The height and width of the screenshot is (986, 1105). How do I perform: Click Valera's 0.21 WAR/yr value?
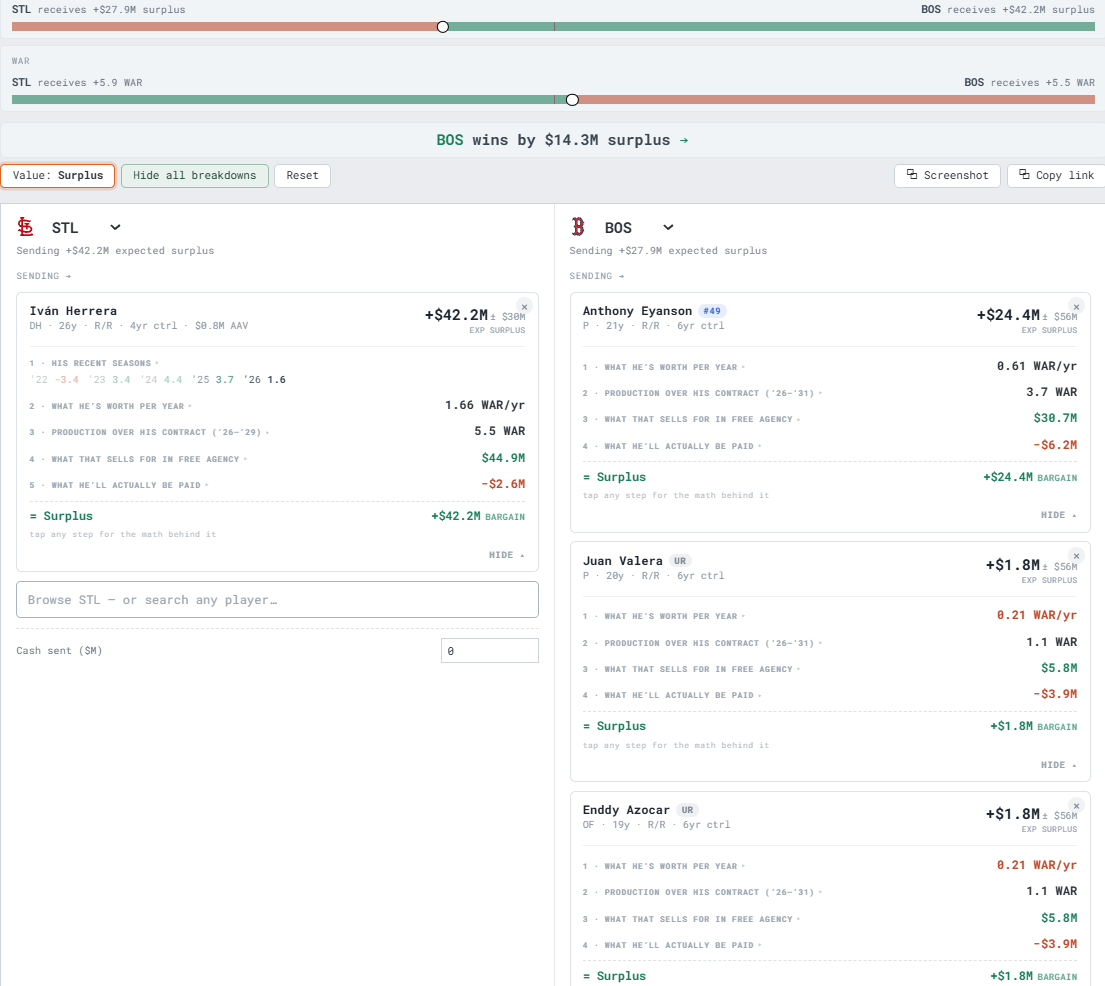pos(1037,615)
